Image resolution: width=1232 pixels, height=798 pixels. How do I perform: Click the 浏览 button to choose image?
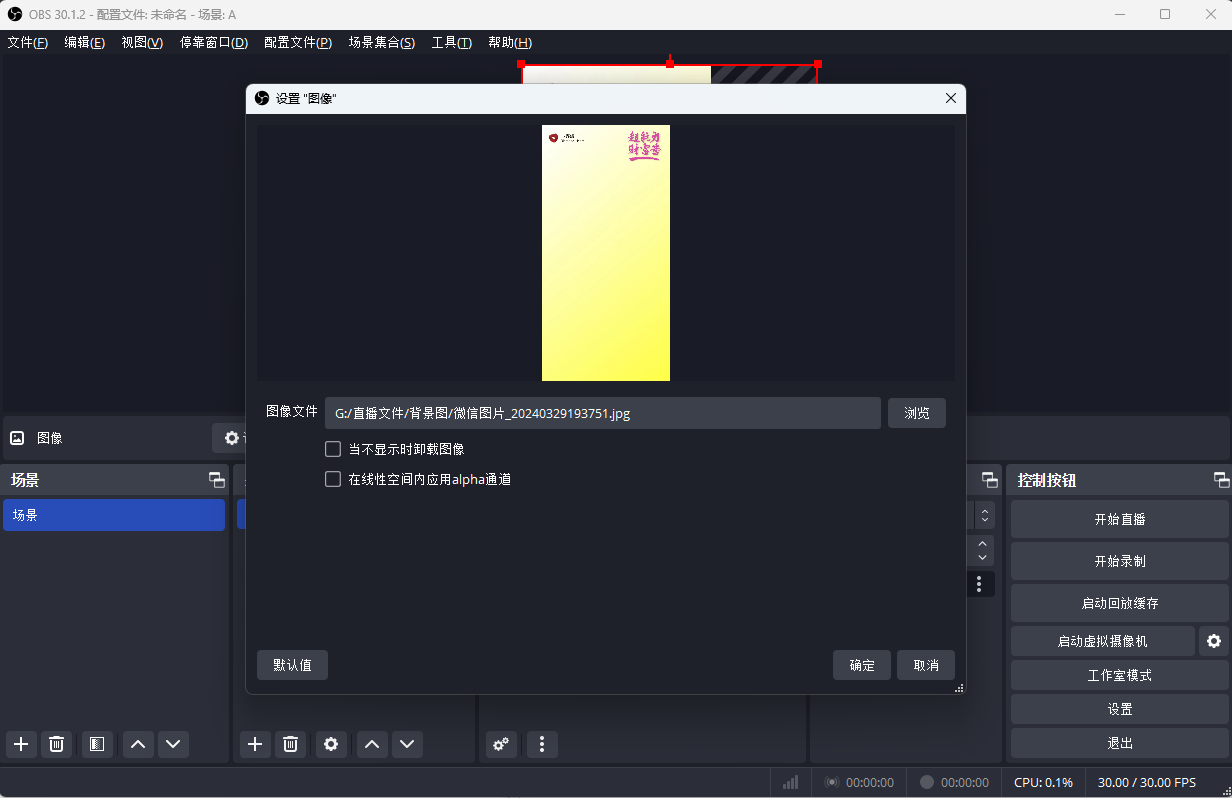916,412
